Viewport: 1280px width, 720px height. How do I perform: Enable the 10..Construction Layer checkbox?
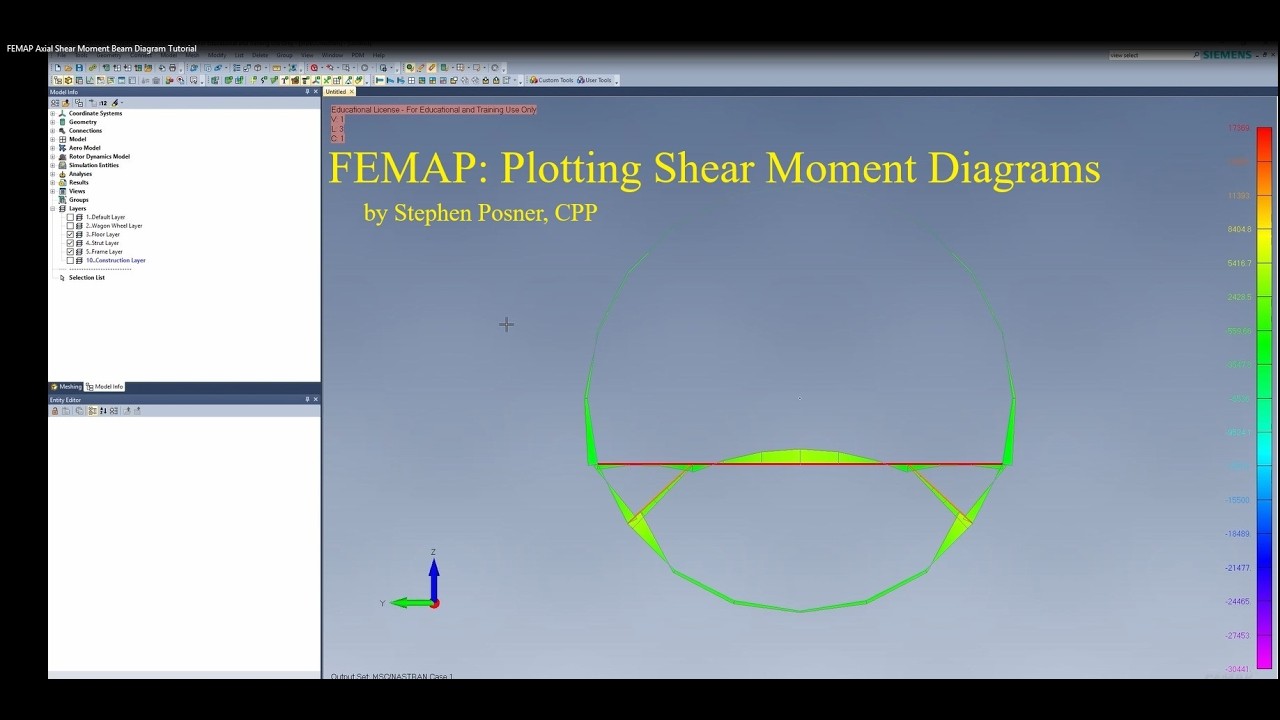point(70,260)
